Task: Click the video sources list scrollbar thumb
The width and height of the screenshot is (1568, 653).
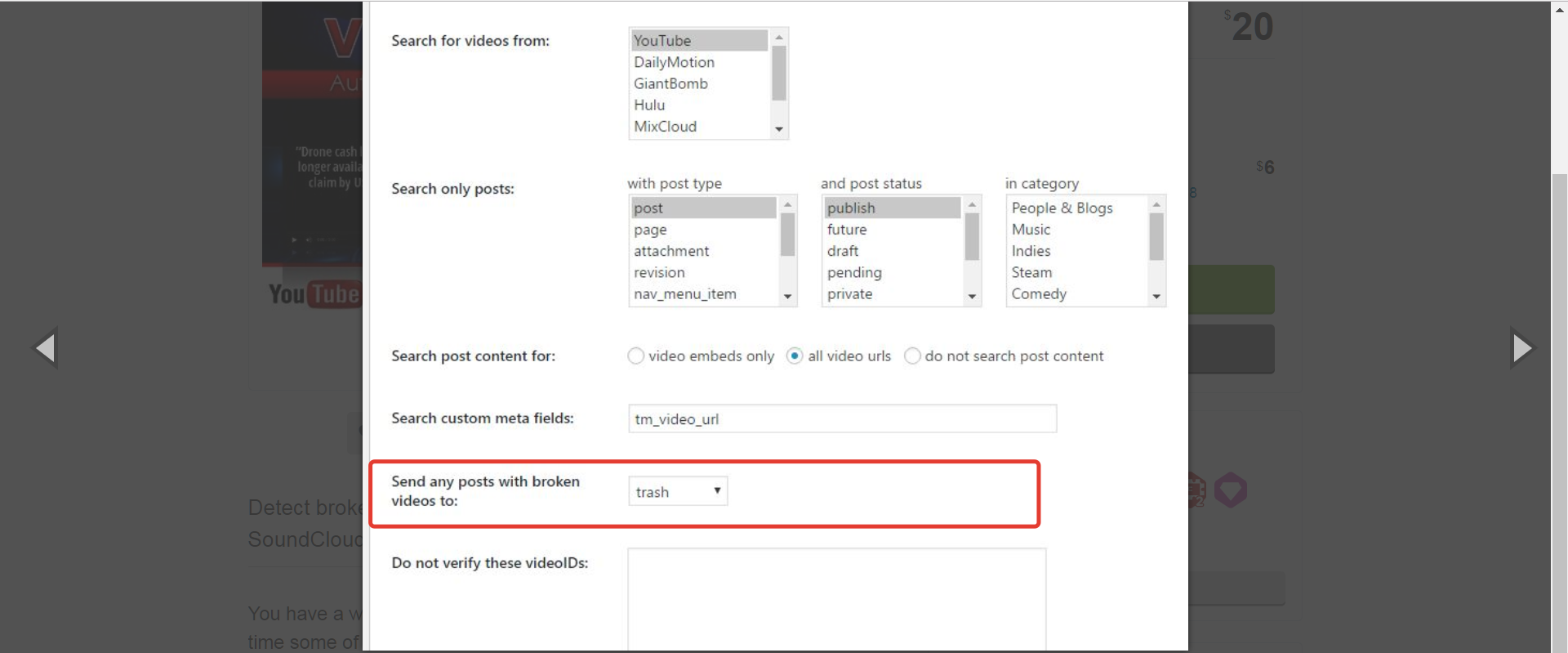Action: 778,74
